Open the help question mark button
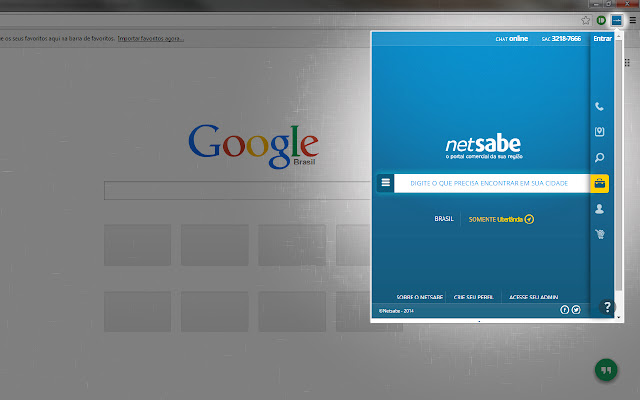640x400 pixels. click(x=607, y=307)
